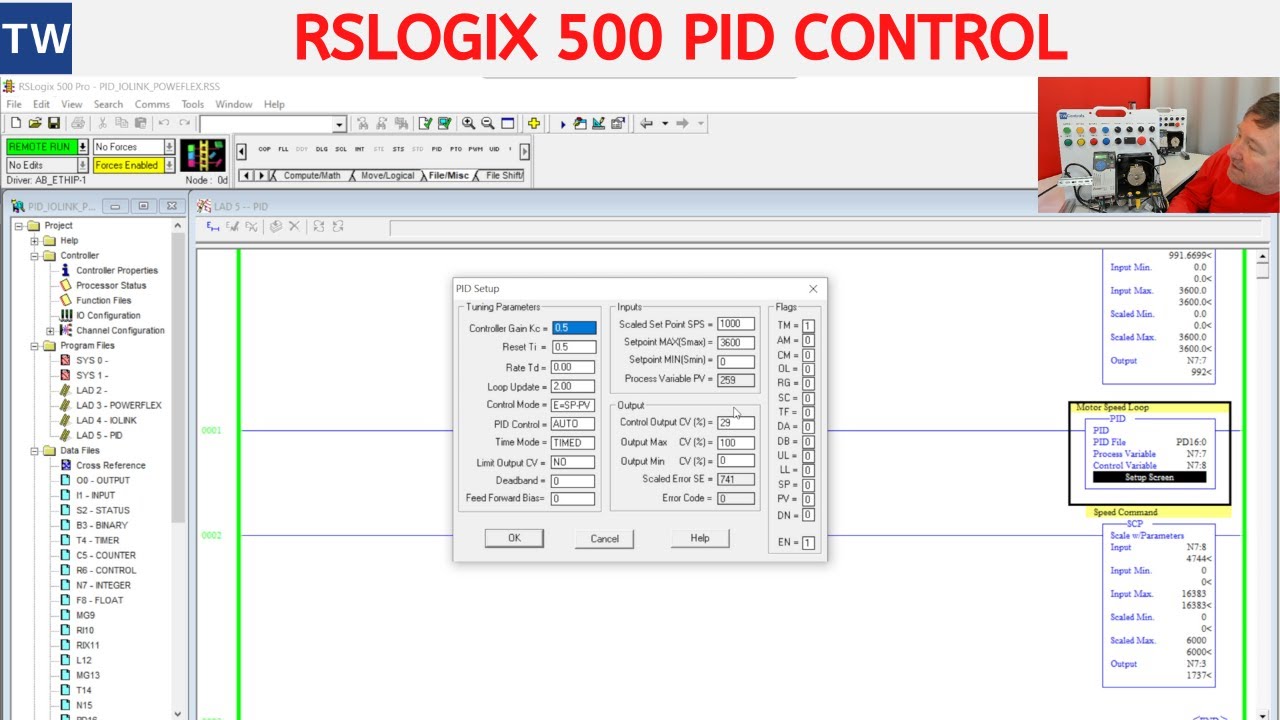Open Processor Status in project tree
1280x720 pixels.
pos(111,285)
